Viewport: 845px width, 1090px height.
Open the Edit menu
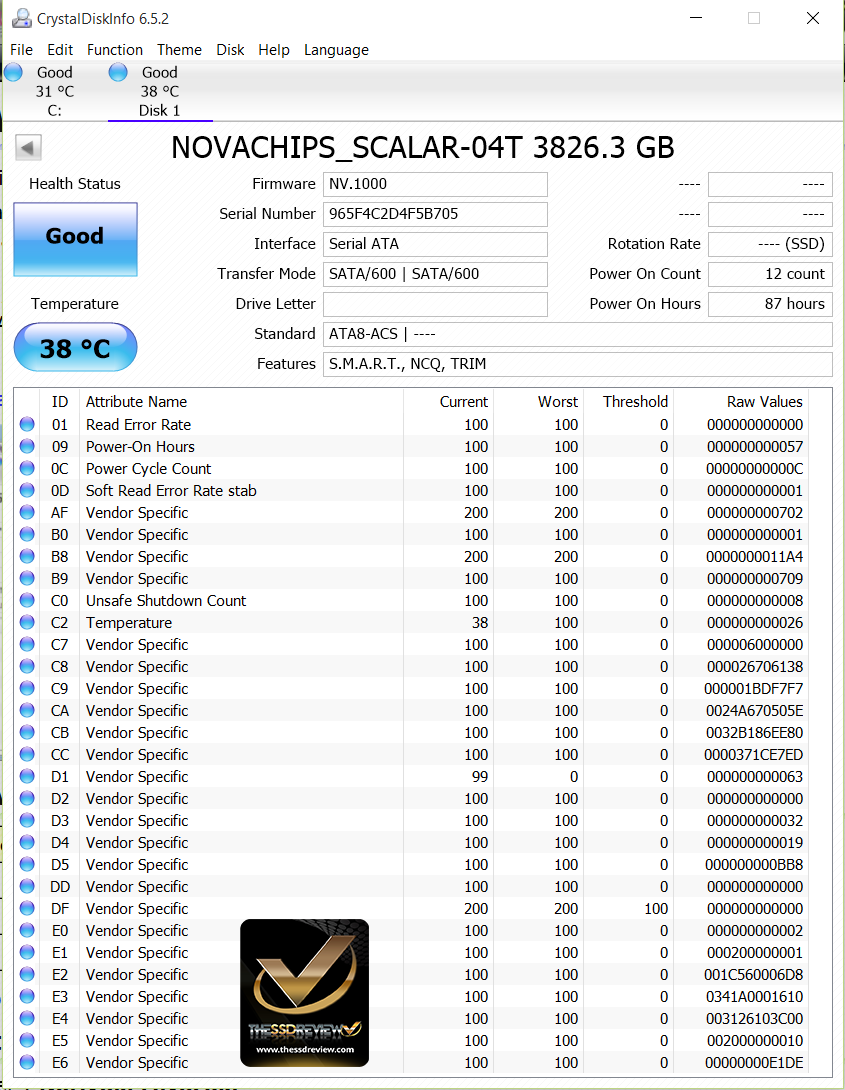pos(60,50)
